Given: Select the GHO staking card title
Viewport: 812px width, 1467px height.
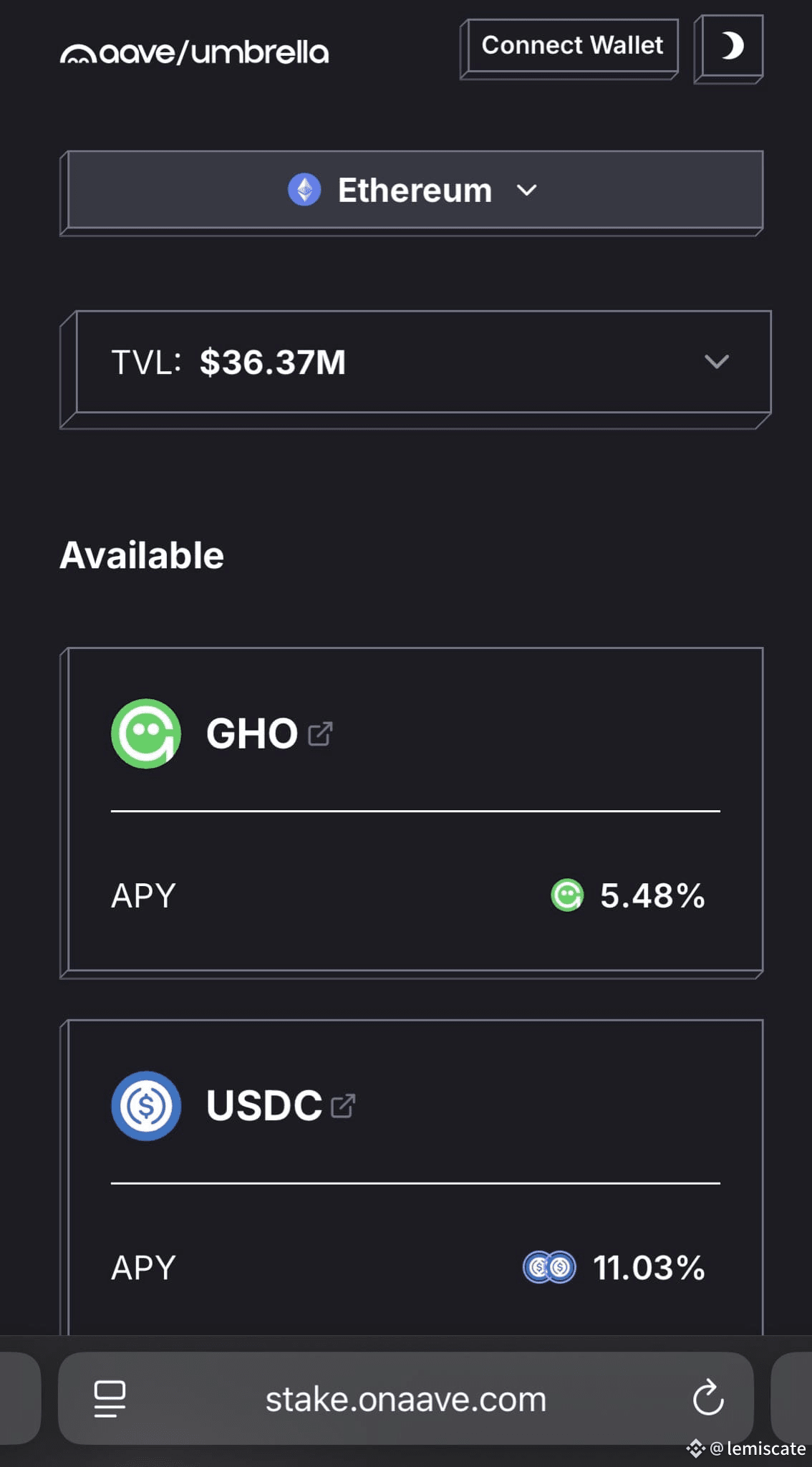Looking at the screenshot, I should 251,733.
